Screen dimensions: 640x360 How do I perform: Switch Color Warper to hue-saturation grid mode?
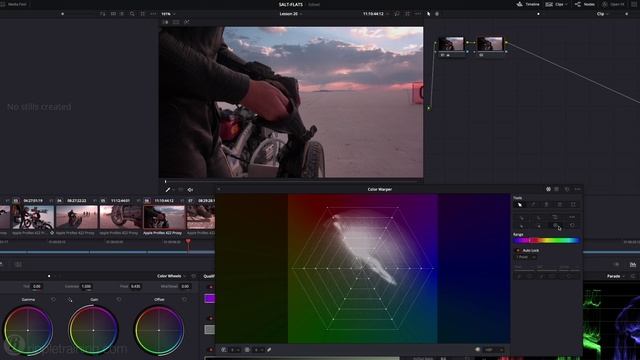point(548,189)
